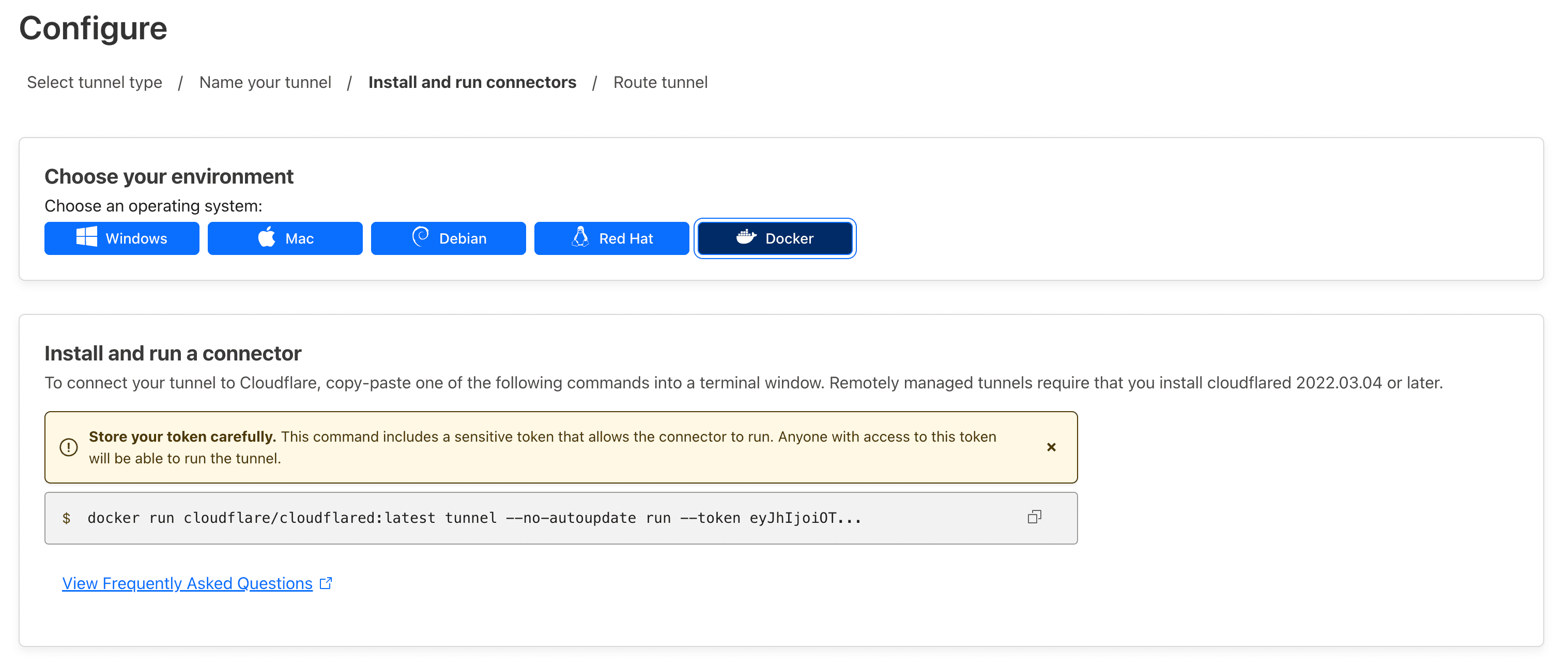
Task: Choose the Mac environment button
Action: (285, 238)
